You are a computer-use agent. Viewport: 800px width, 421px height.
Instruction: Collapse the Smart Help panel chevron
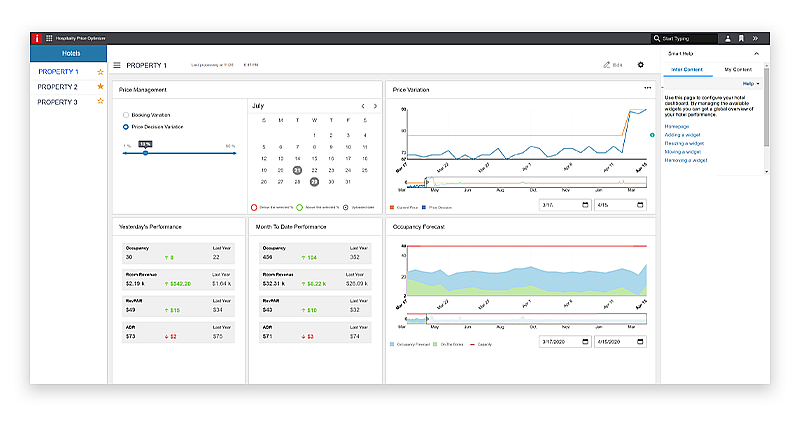pyautogui.click(x=757, y=54)
